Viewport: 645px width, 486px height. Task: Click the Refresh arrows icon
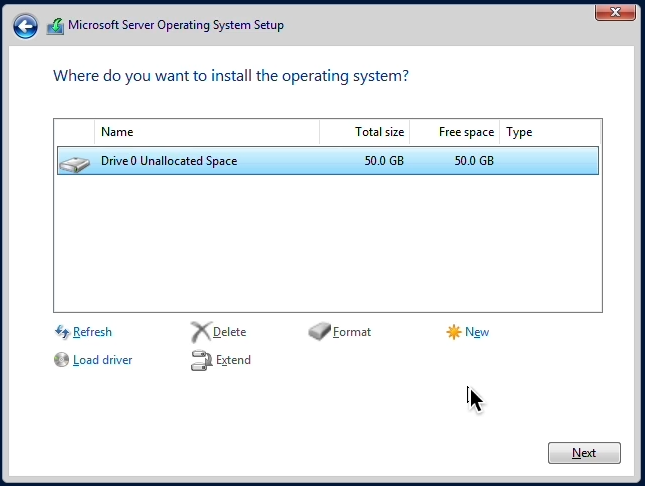62,332
